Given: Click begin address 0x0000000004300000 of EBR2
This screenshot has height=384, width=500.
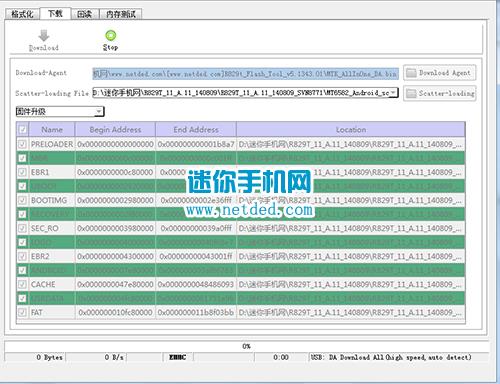Looking at the screenshot, I should [x=115, y=256].
